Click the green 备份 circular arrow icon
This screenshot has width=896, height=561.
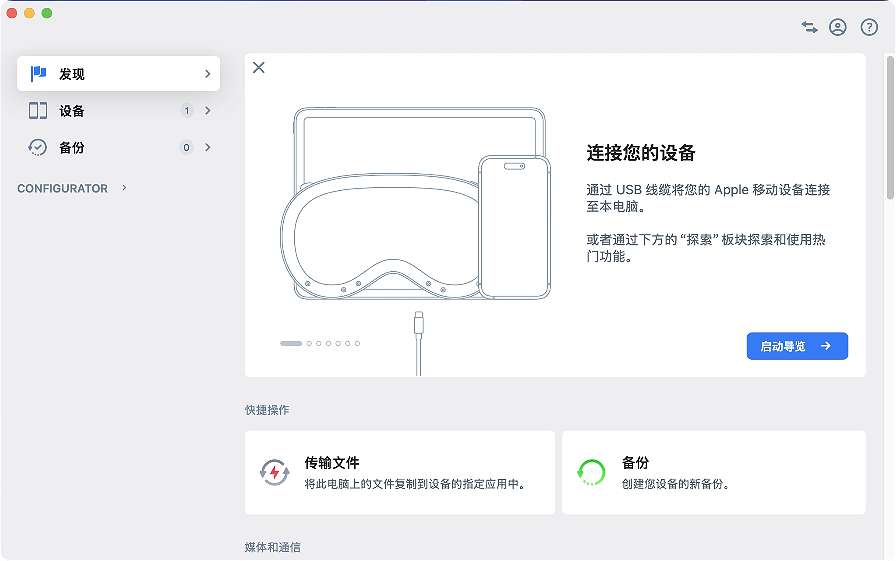[591, 472]
